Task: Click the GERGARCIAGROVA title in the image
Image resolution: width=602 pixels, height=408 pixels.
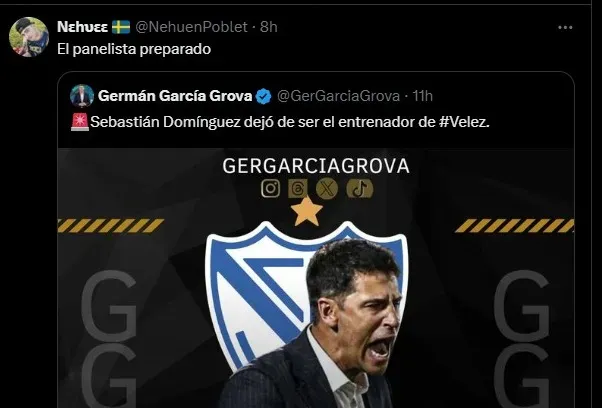Action: point(315,165)
